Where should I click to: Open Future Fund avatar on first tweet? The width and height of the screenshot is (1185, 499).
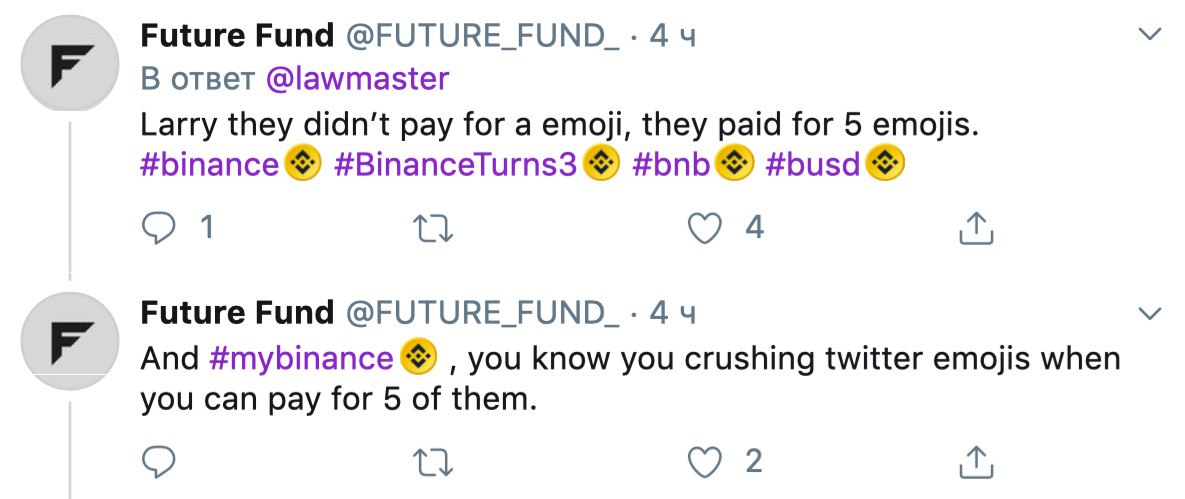68,64
